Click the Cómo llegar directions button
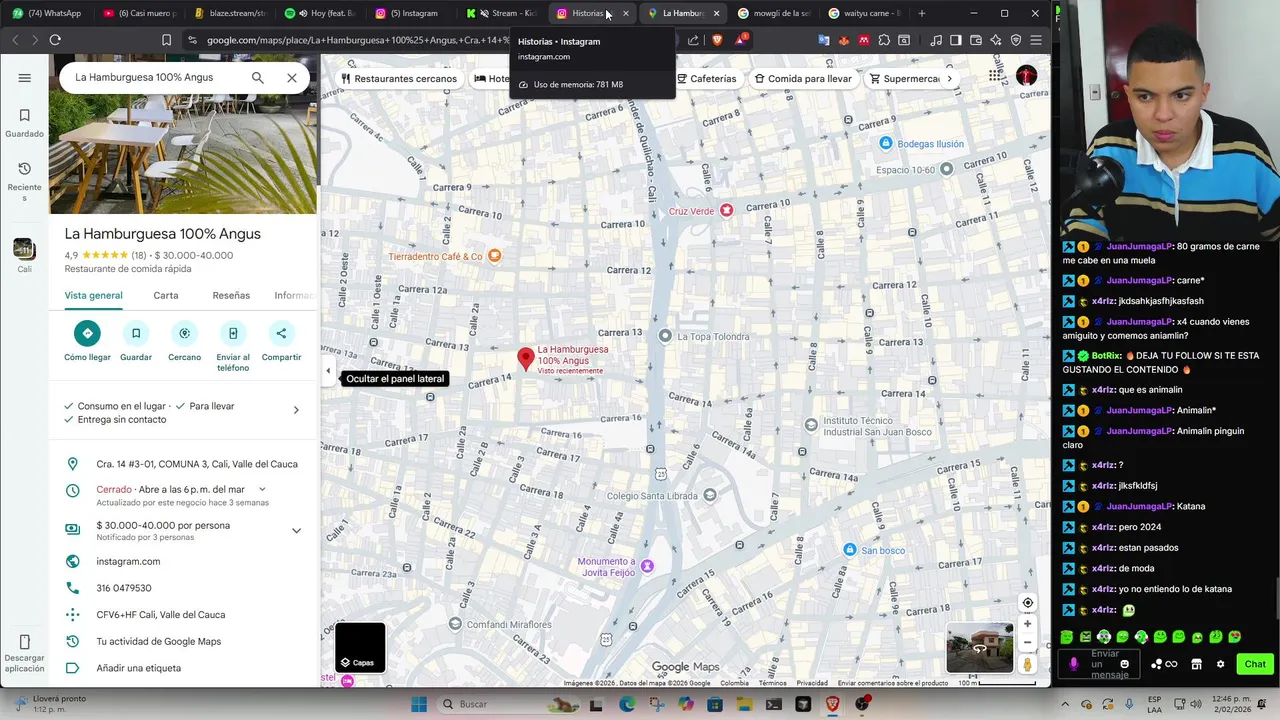The height and width of the screenshot is (720, 1280). coord(87,341)
